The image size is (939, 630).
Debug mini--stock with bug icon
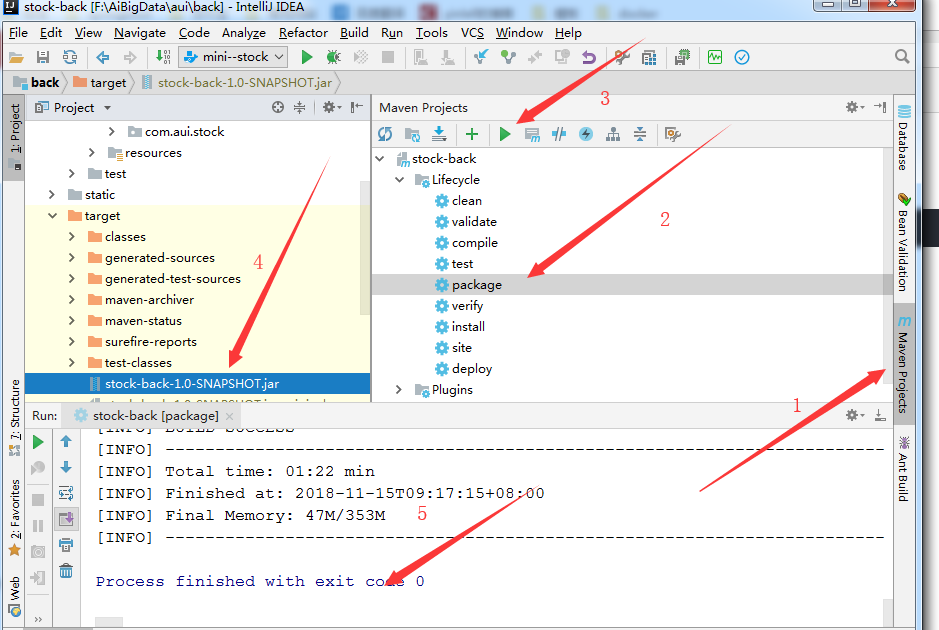click(x=334, y=57)
